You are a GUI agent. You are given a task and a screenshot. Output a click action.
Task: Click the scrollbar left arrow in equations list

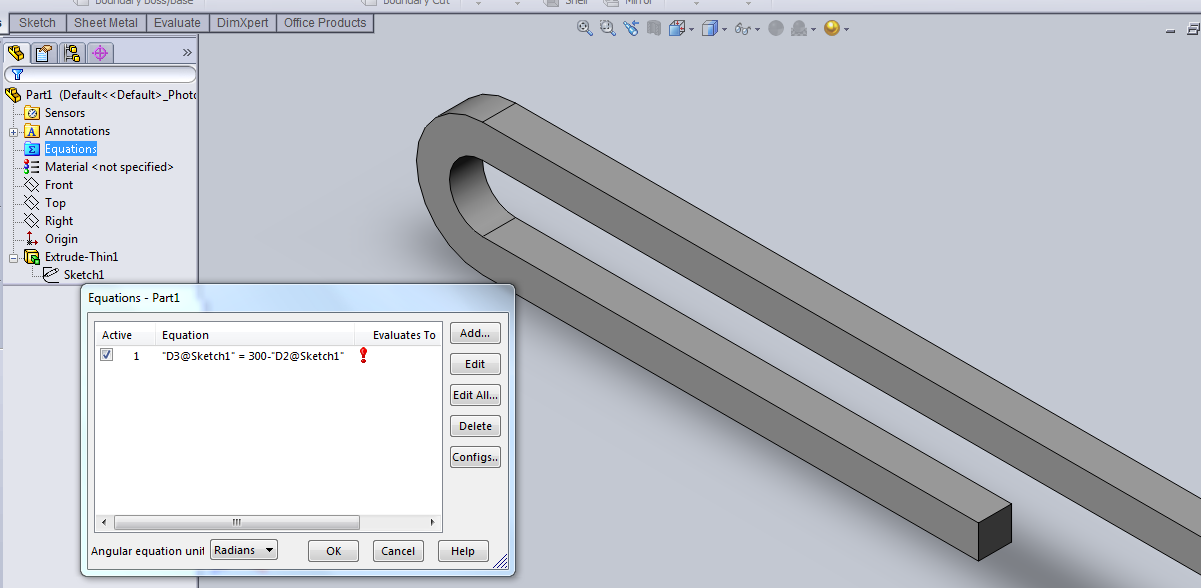pyautogui.click(x=103, y=522)
